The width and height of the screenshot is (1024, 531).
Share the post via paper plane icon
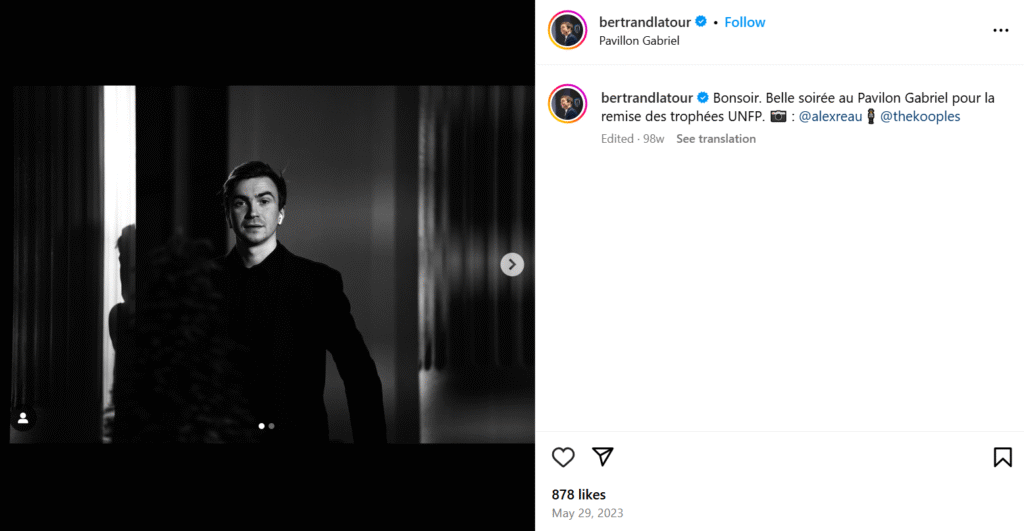pos(602,457)
